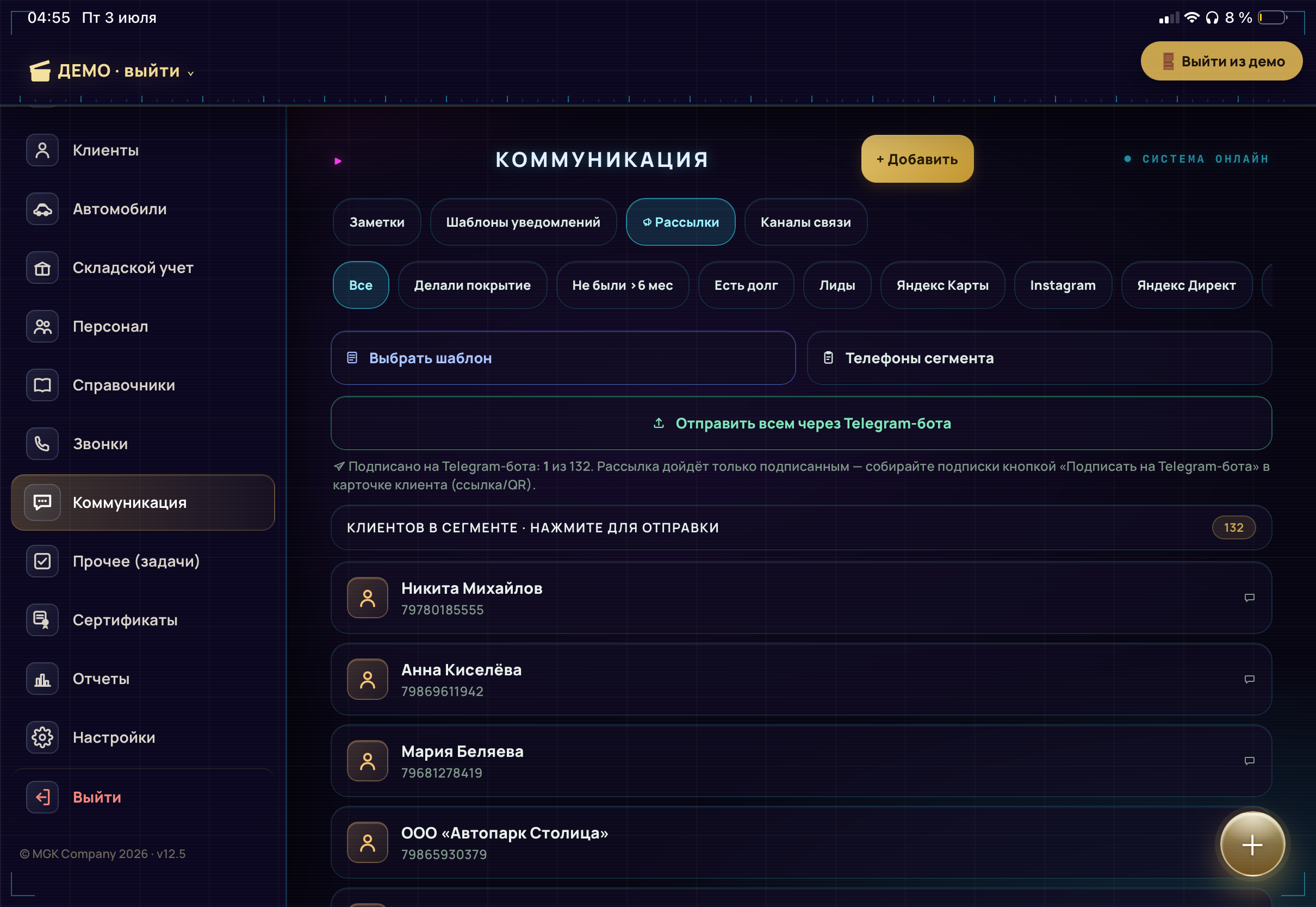Filter by Лиды segment
Viewport: 1316px width, 907px height.
pos(836,285)
